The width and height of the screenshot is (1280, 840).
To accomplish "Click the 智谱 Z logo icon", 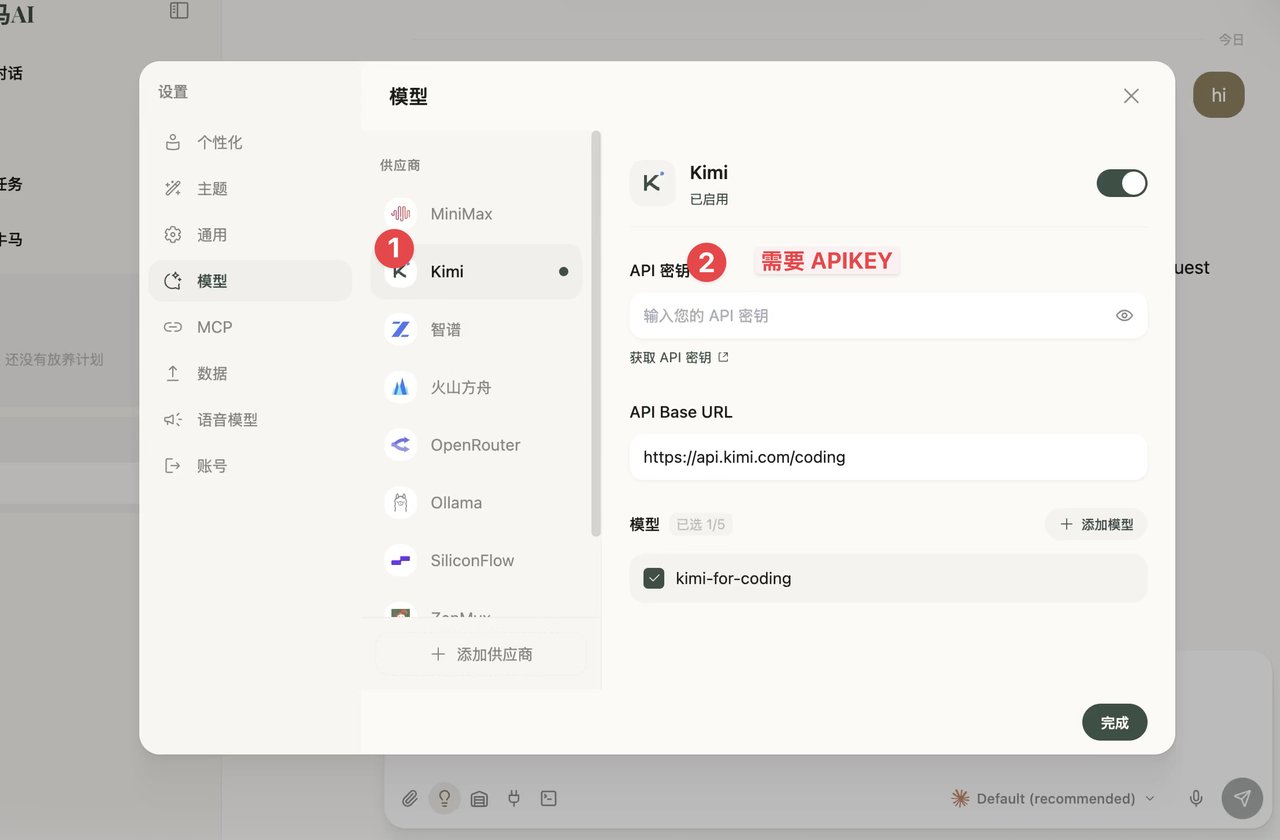I will [401, 329].
